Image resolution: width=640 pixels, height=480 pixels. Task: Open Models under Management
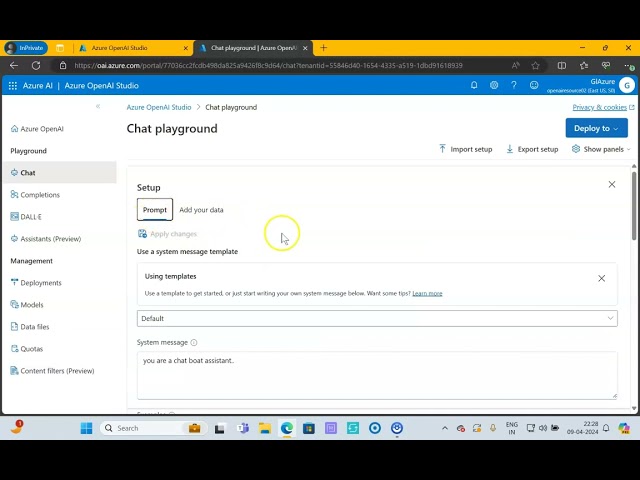(27, 305)
